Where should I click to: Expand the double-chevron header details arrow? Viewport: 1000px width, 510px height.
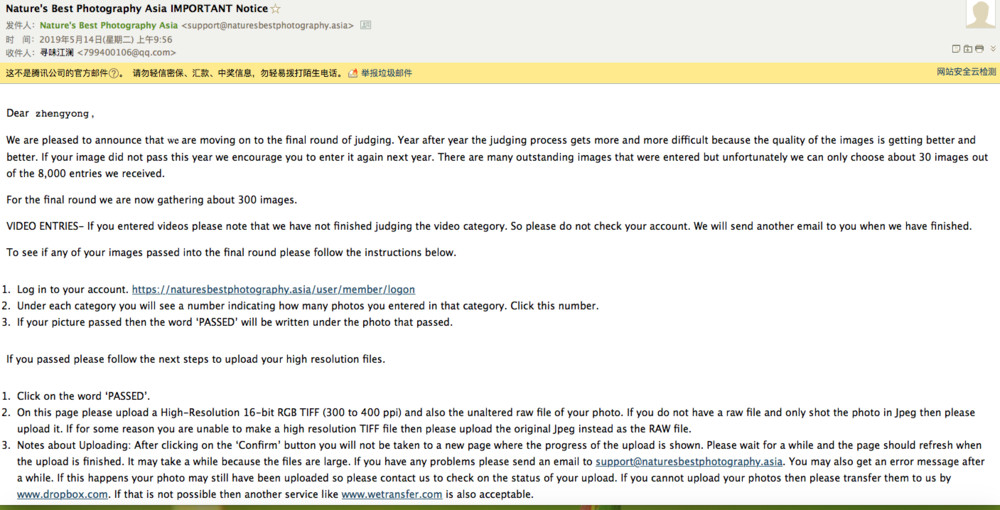[x=993, y=48]
